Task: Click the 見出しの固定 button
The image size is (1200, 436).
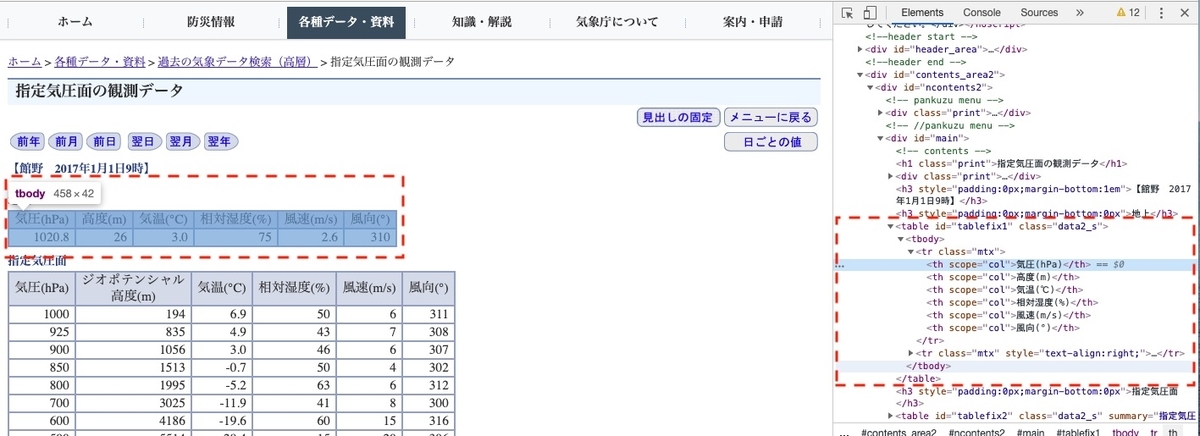Action: (678, 117)
